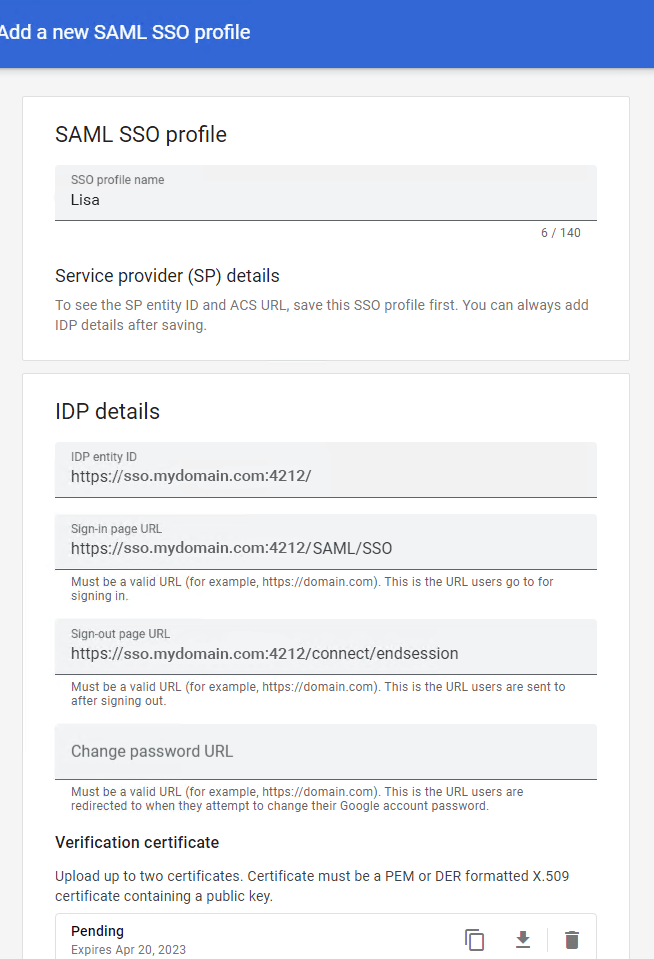The height and width of the screenshot is (959, 654).
Task: Select the Sign-out page URL field
Action: [325, 653]
